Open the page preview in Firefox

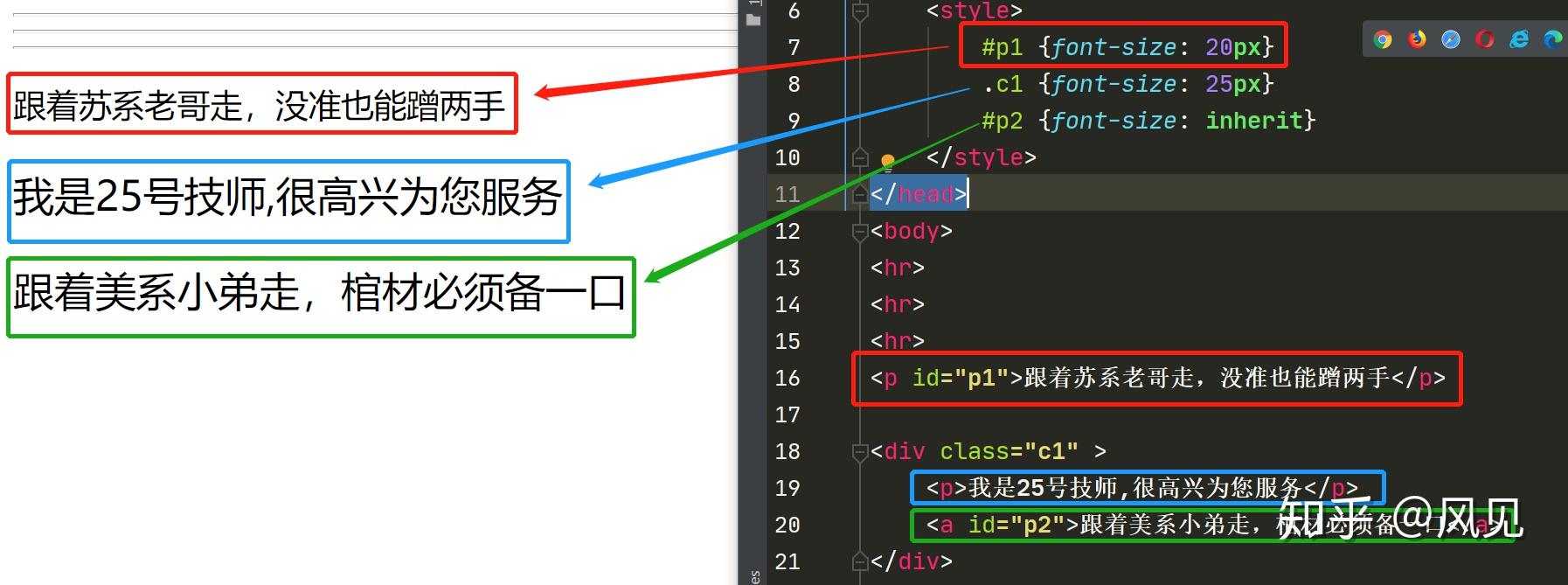coord(1417,39)
